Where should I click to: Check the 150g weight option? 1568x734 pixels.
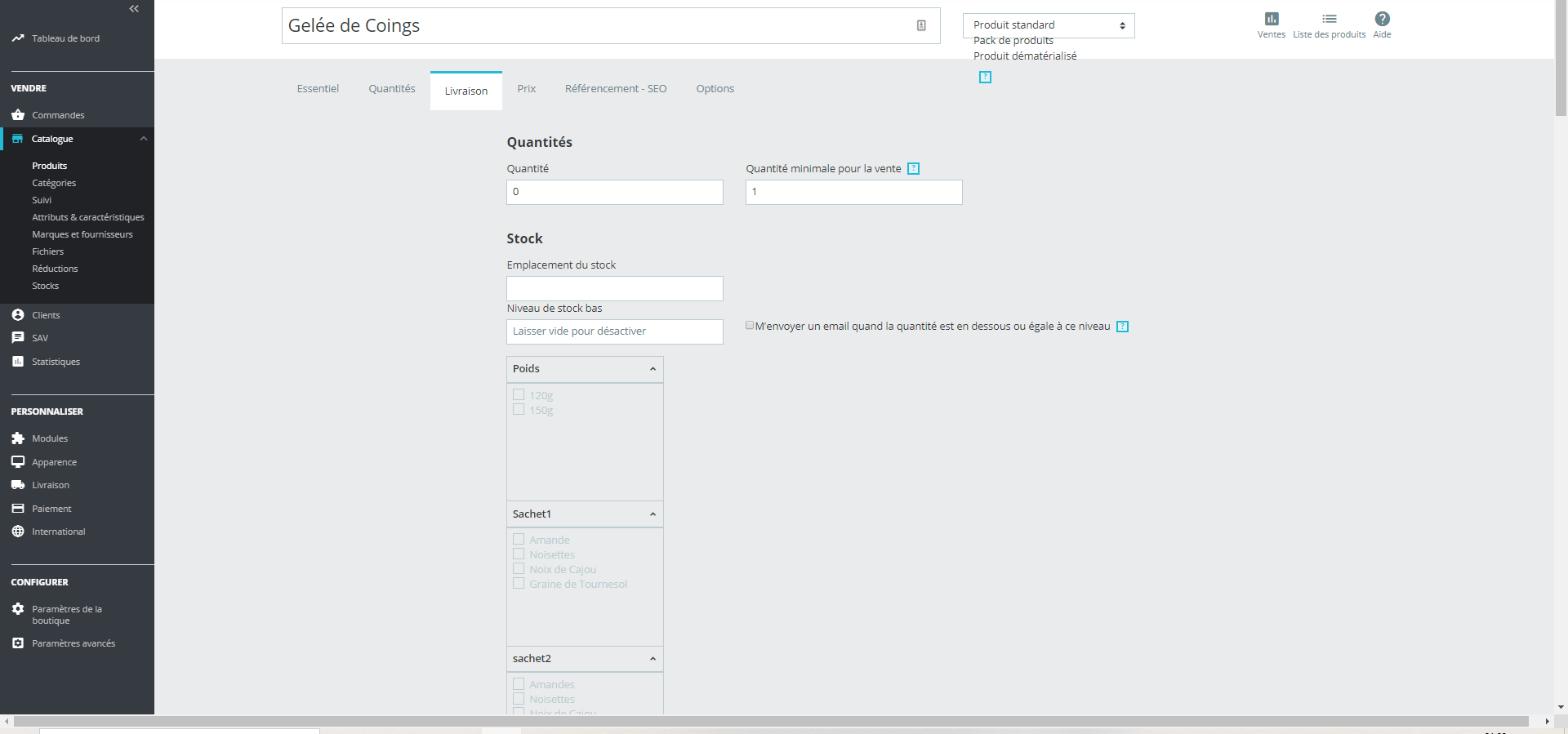click(519, 409)
